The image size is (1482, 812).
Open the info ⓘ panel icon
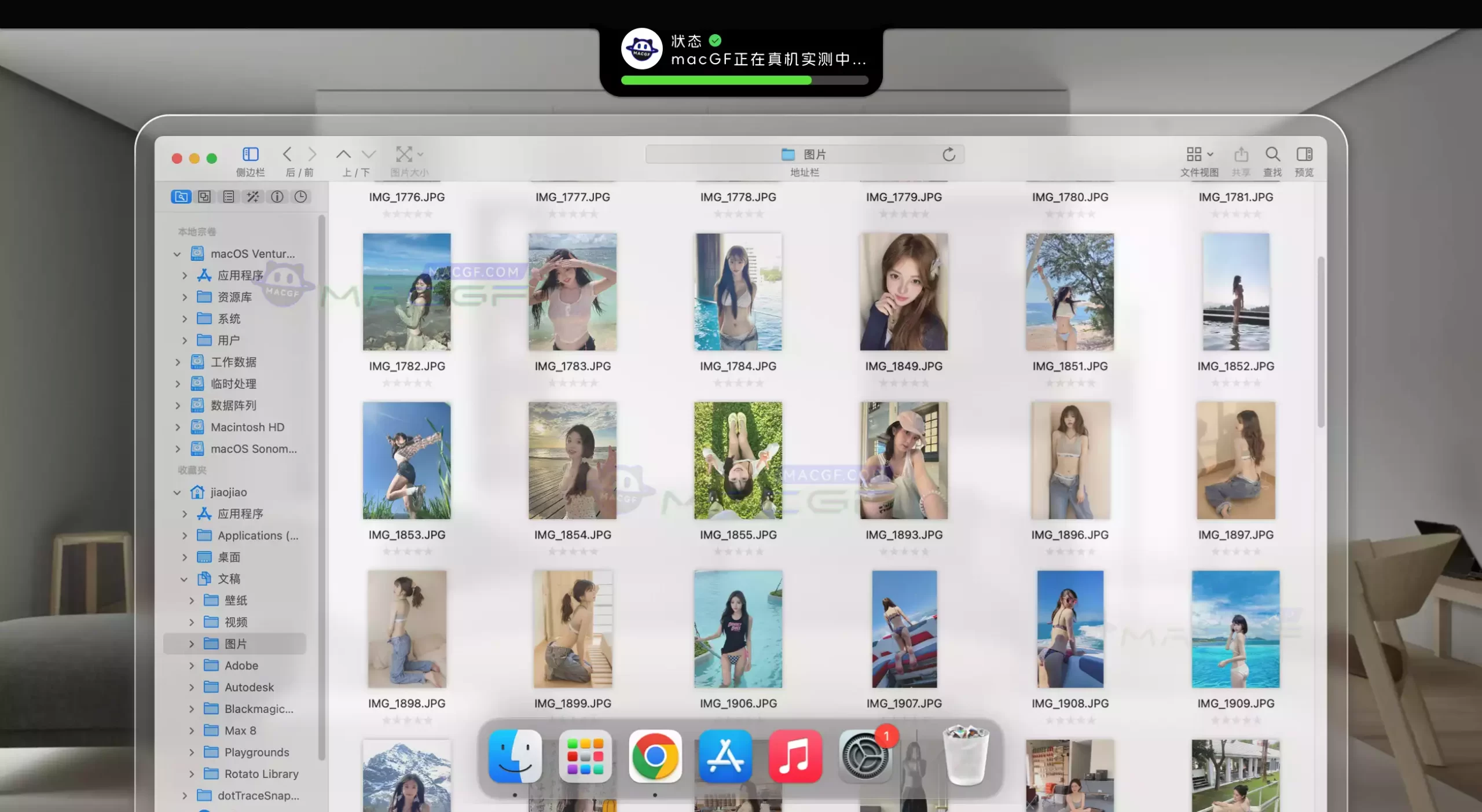(277, 197)
